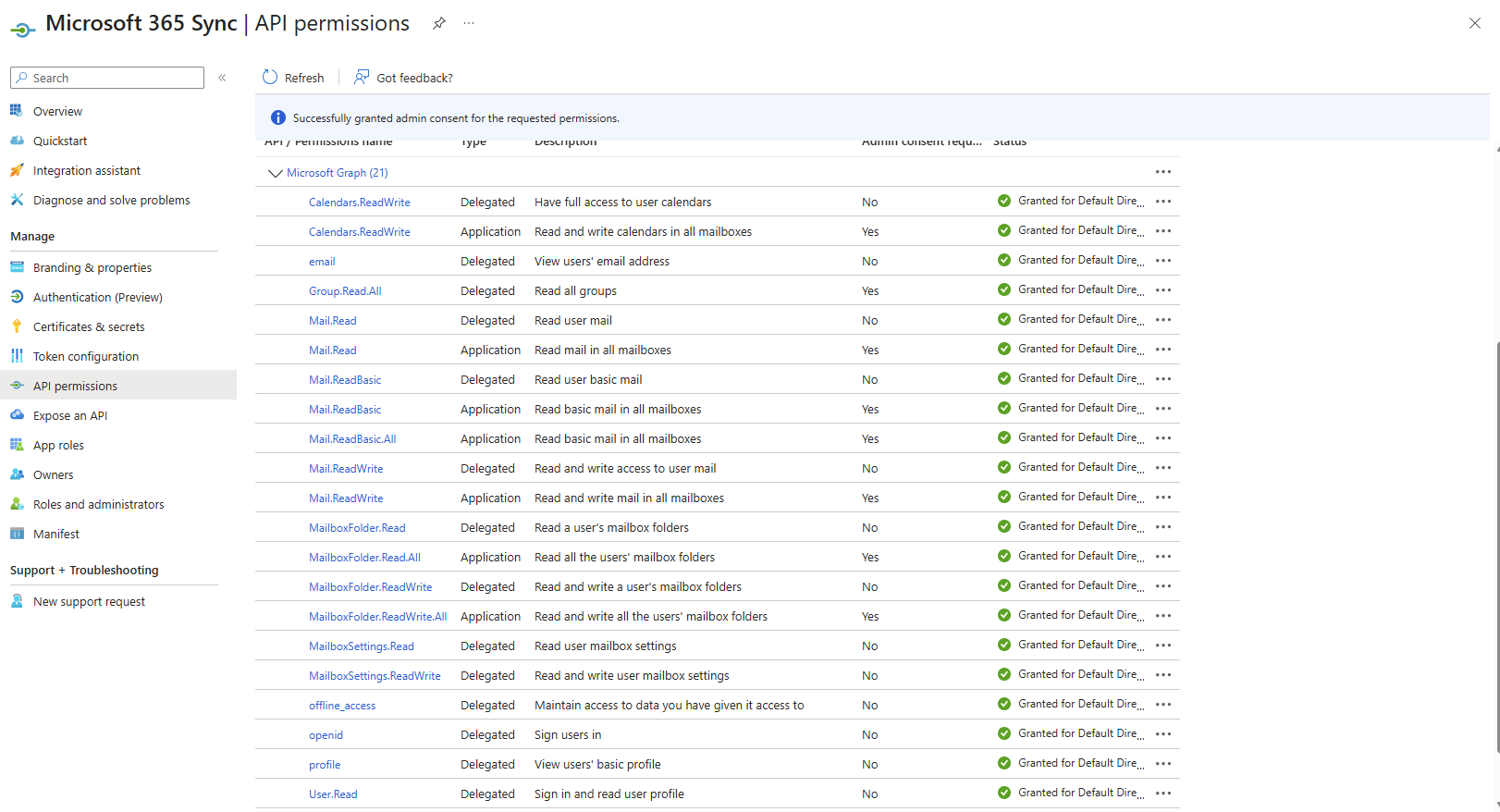Open ellipsis menu for profile row
Screen dimensions: 1500x812
tap(1163, 764)
